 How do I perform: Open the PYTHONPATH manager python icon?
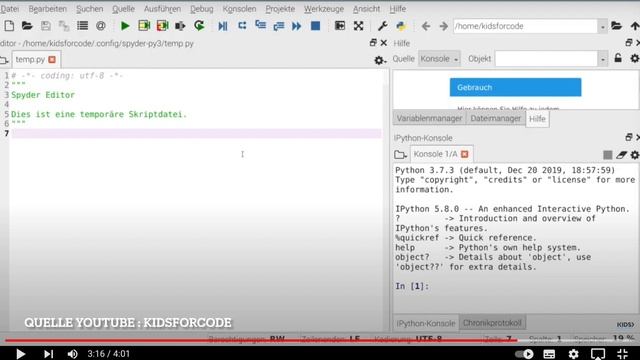tap(401, 26)
